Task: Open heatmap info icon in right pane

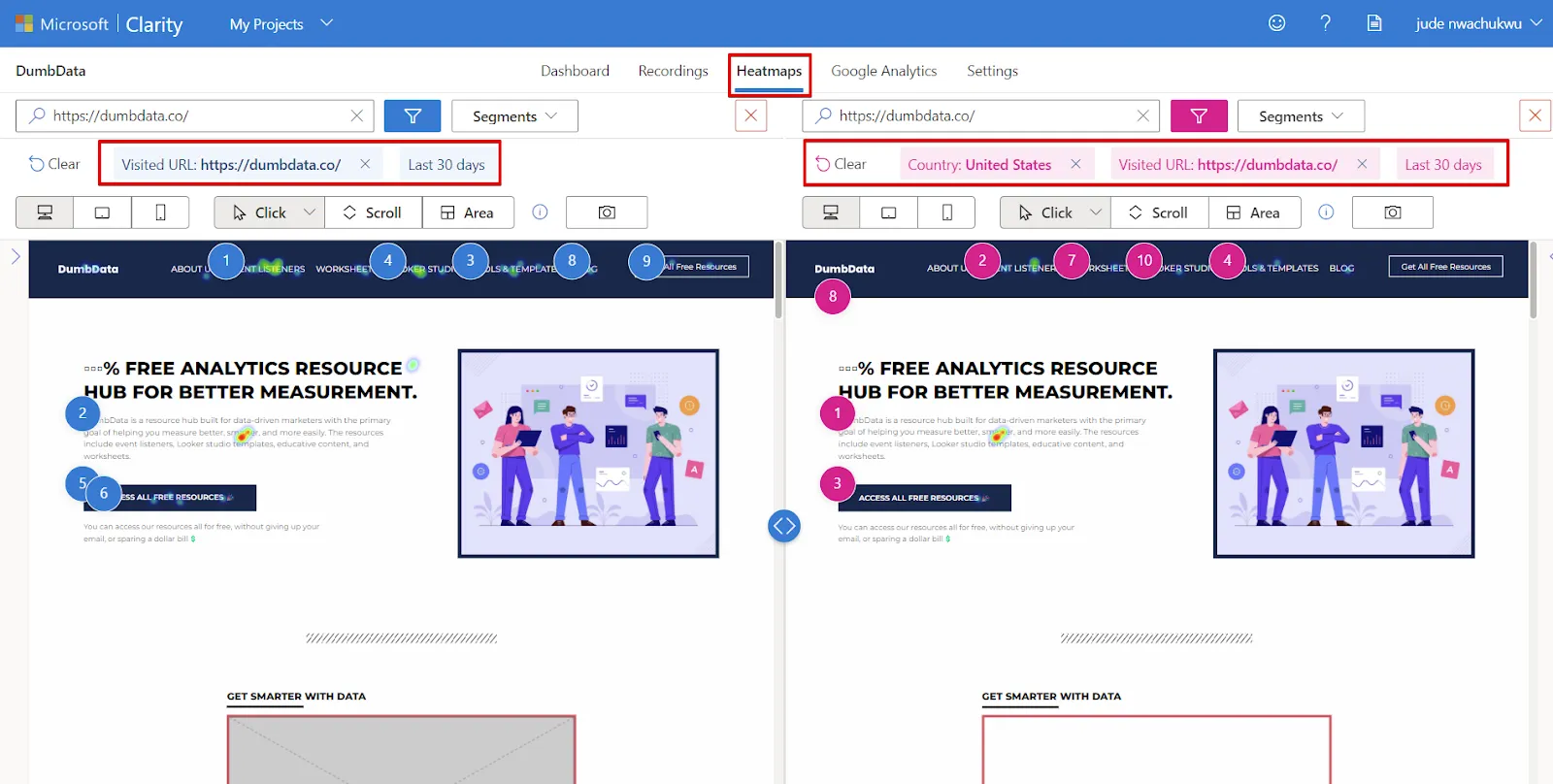Action: point(1327,212)
